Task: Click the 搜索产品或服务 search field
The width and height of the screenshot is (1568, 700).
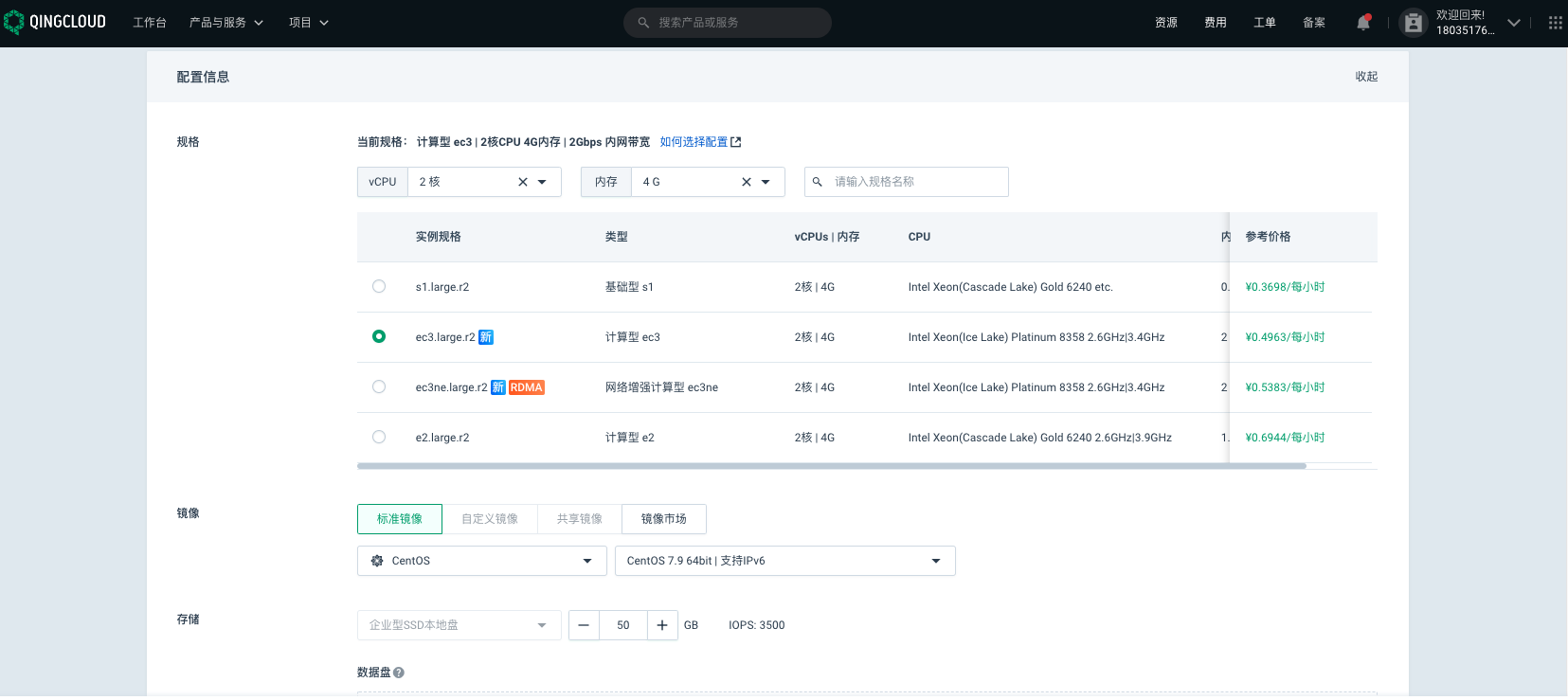Action: pos(728,23)
